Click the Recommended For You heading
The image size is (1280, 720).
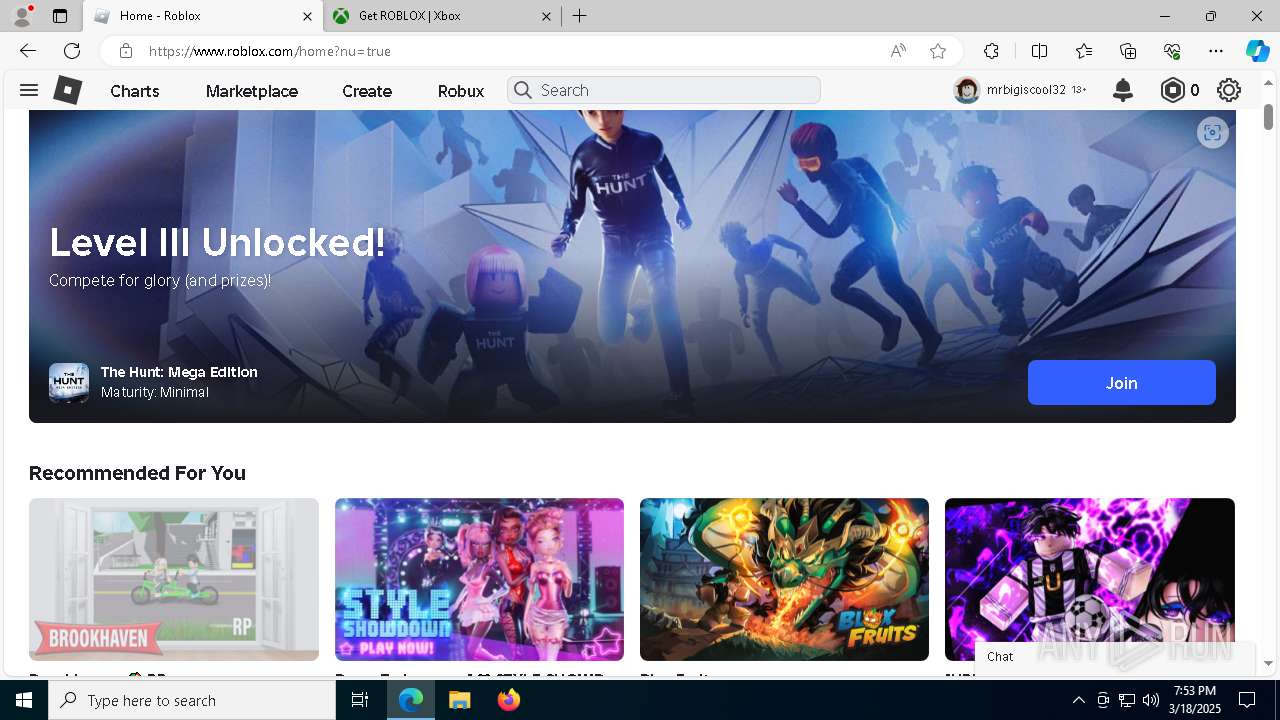coord(137,473)
